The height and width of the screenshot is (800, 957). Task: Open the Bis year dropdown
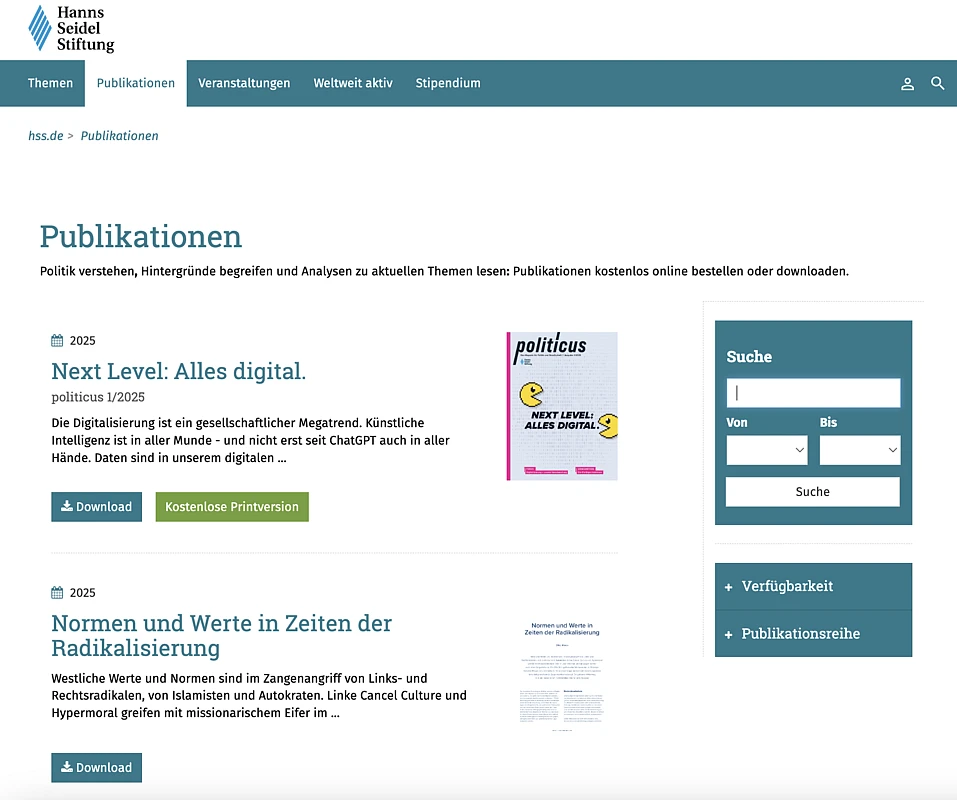(859, 450)
